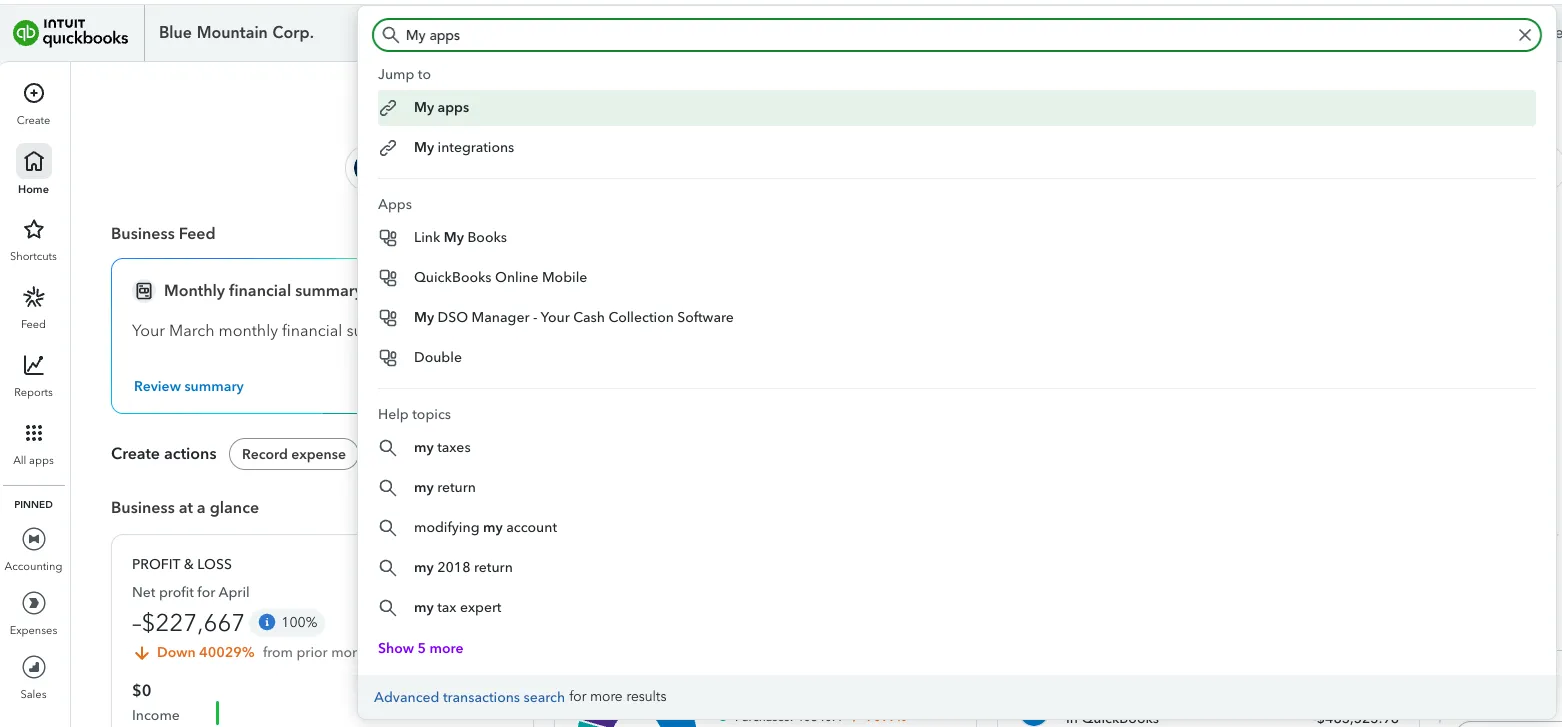Viewport: 1562px width, 727px height.
Task: Click the Monthly financial summary card icon
Action: [144, 291]
